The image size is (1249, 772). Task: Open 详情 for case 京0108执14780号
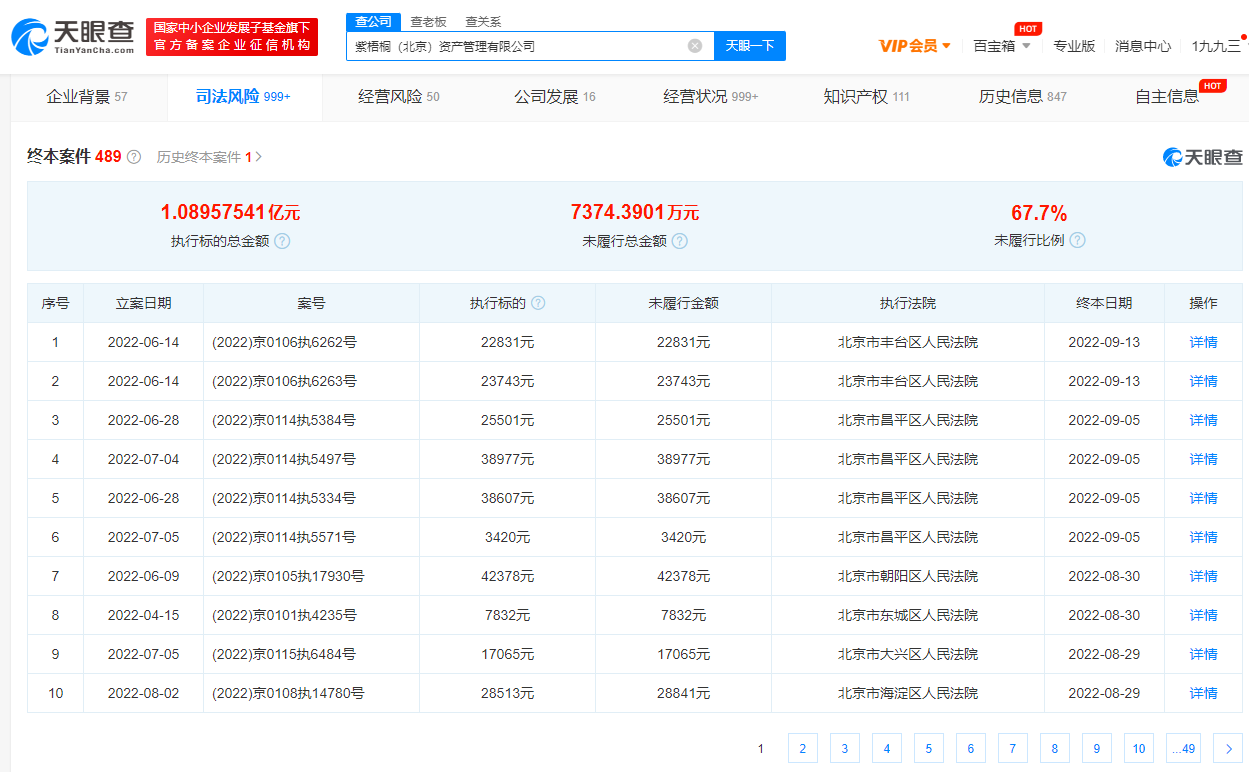1203,693
